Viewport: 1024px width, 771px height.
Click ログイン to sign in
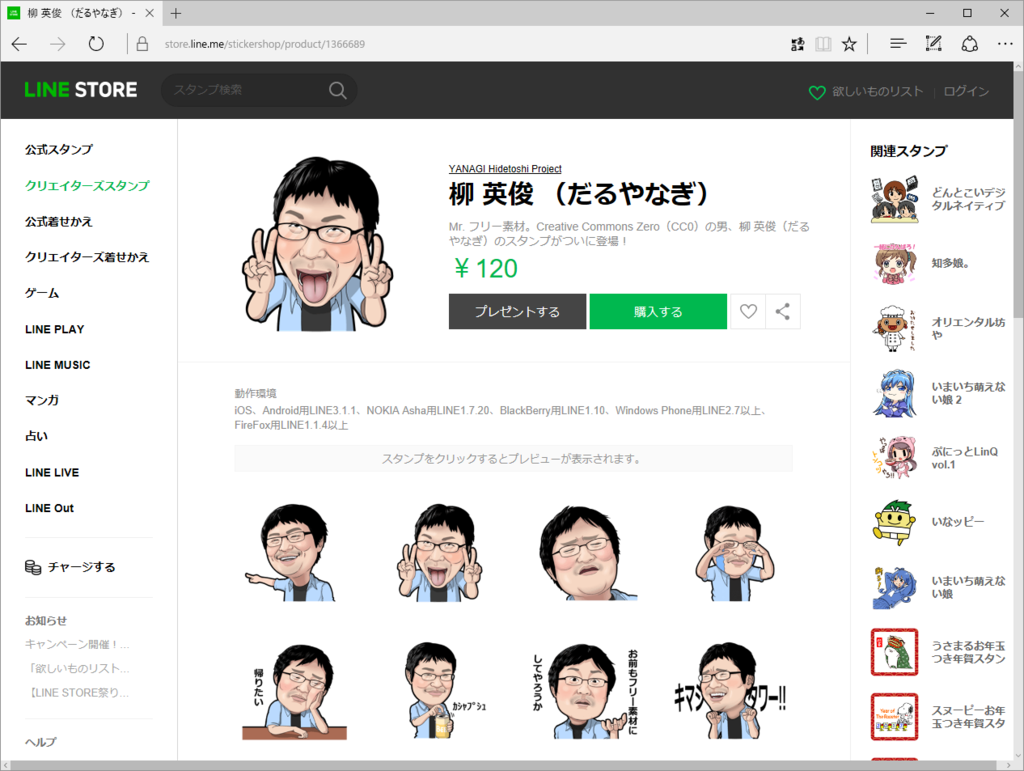click(965, 90)
